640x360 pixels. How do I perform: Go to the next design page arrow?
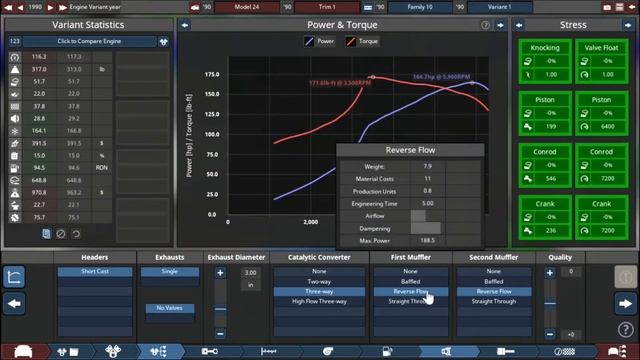pos(625,304)
